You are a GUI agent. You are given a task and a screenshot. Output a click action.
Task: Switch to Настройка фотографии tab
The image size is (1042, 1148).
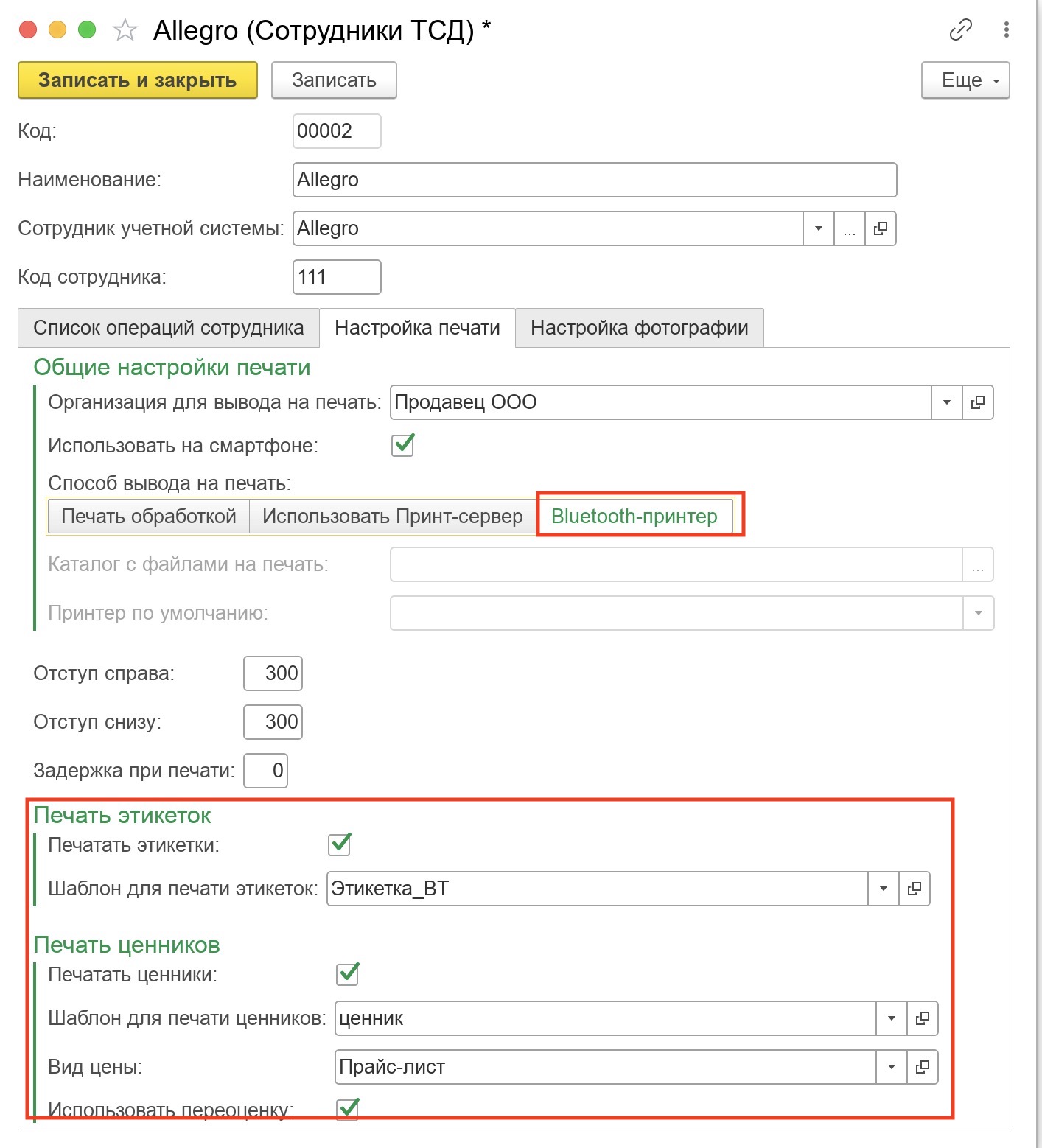(640, 328)
